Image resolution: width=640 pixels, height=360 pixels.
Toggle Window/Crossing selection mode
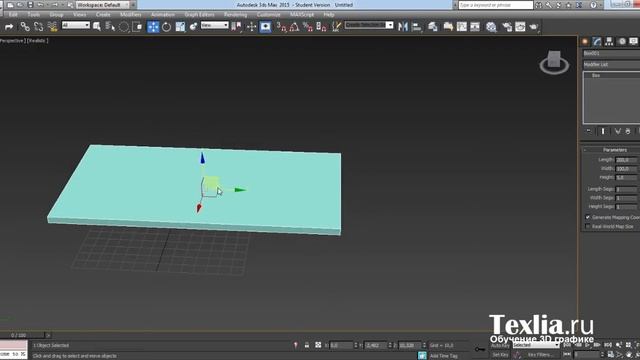[137, 27]
